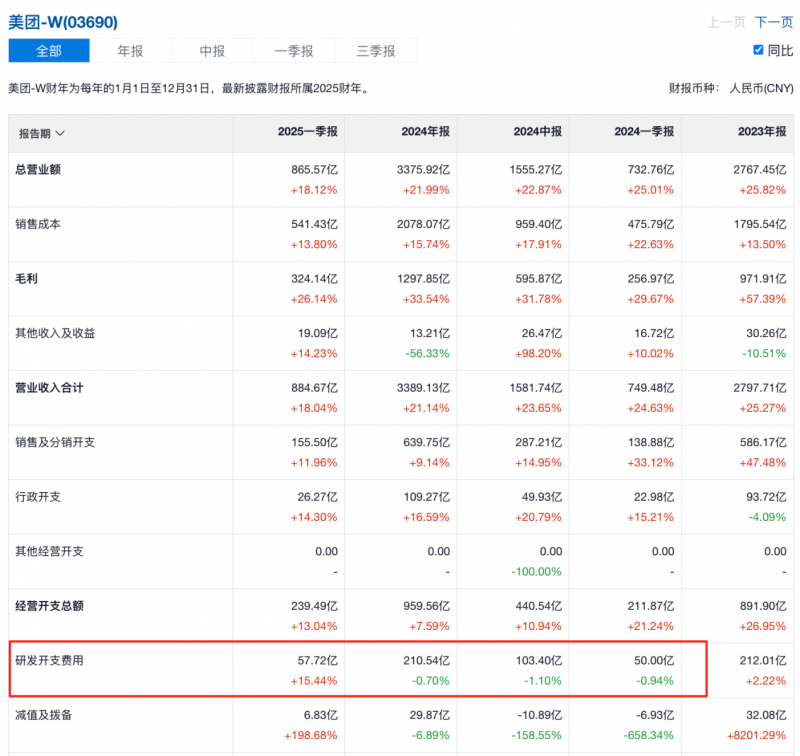Click the 103.40亿 R&D expense value
This screenshot has width=800, height=756.
click(539, 661)
